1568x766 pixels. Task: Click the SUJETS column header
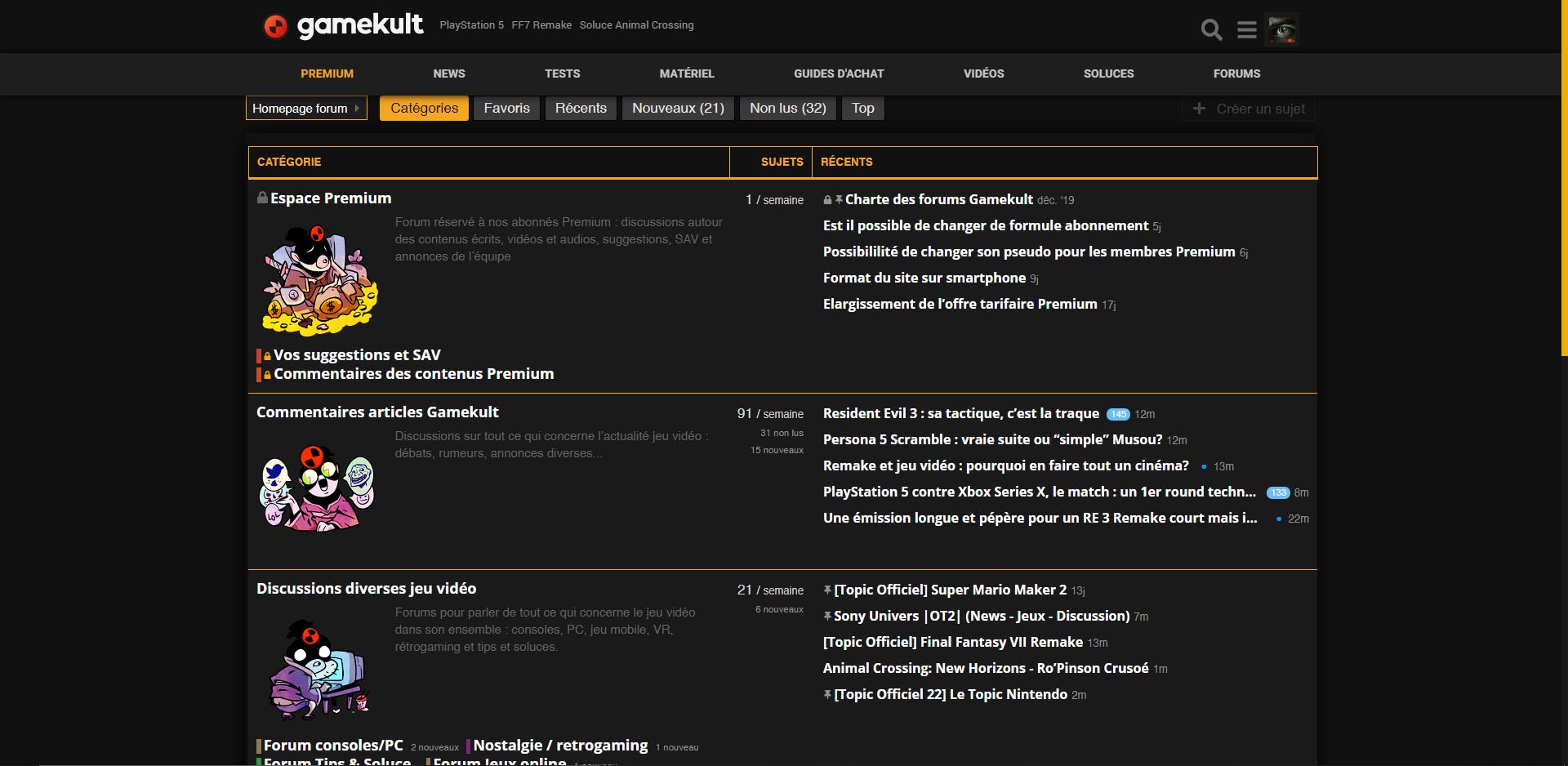point(782,162)
